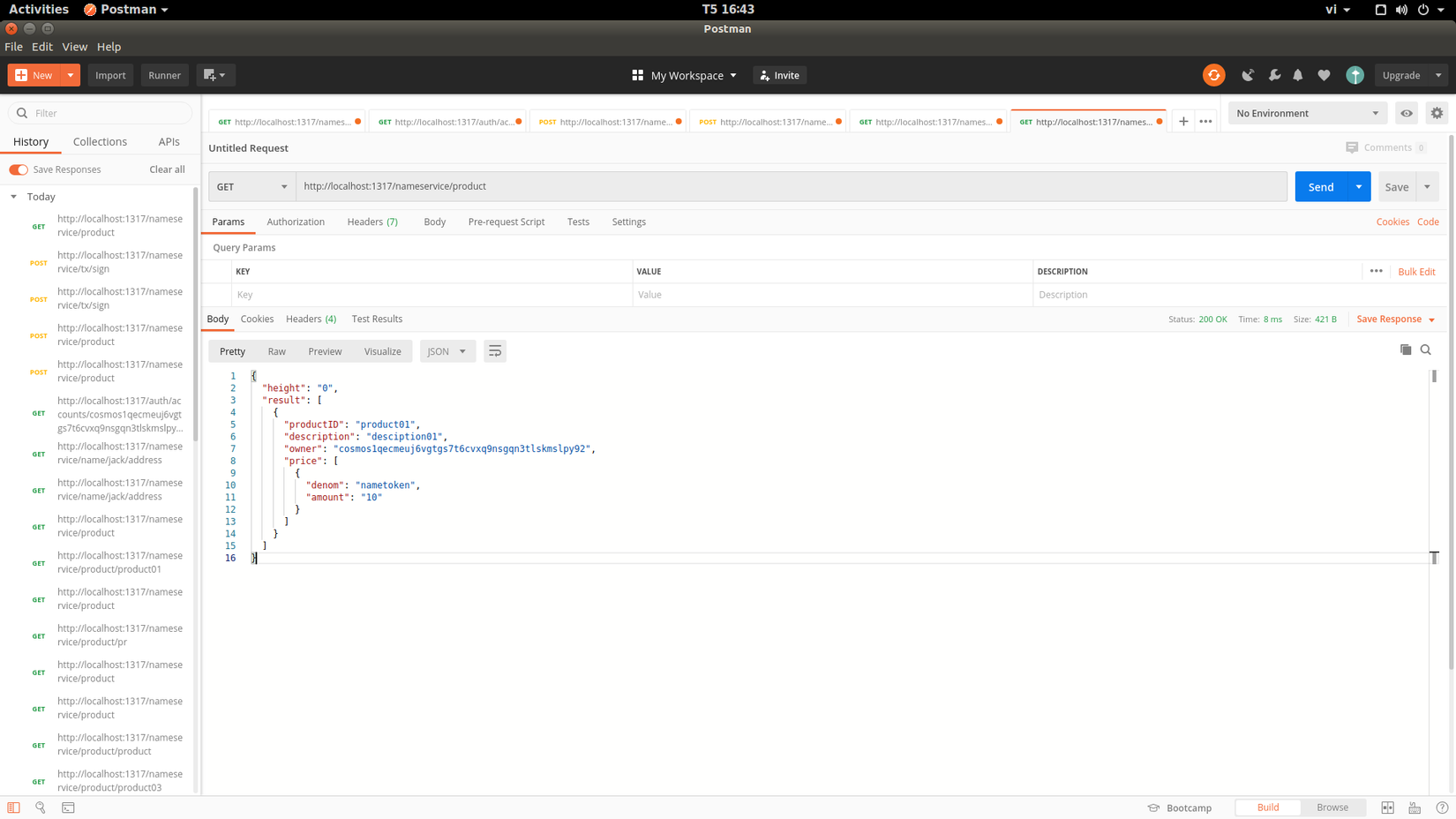Open the No Environment dropdown
The height and width of the screenshot is (819, 1456).
point(1307,113)
